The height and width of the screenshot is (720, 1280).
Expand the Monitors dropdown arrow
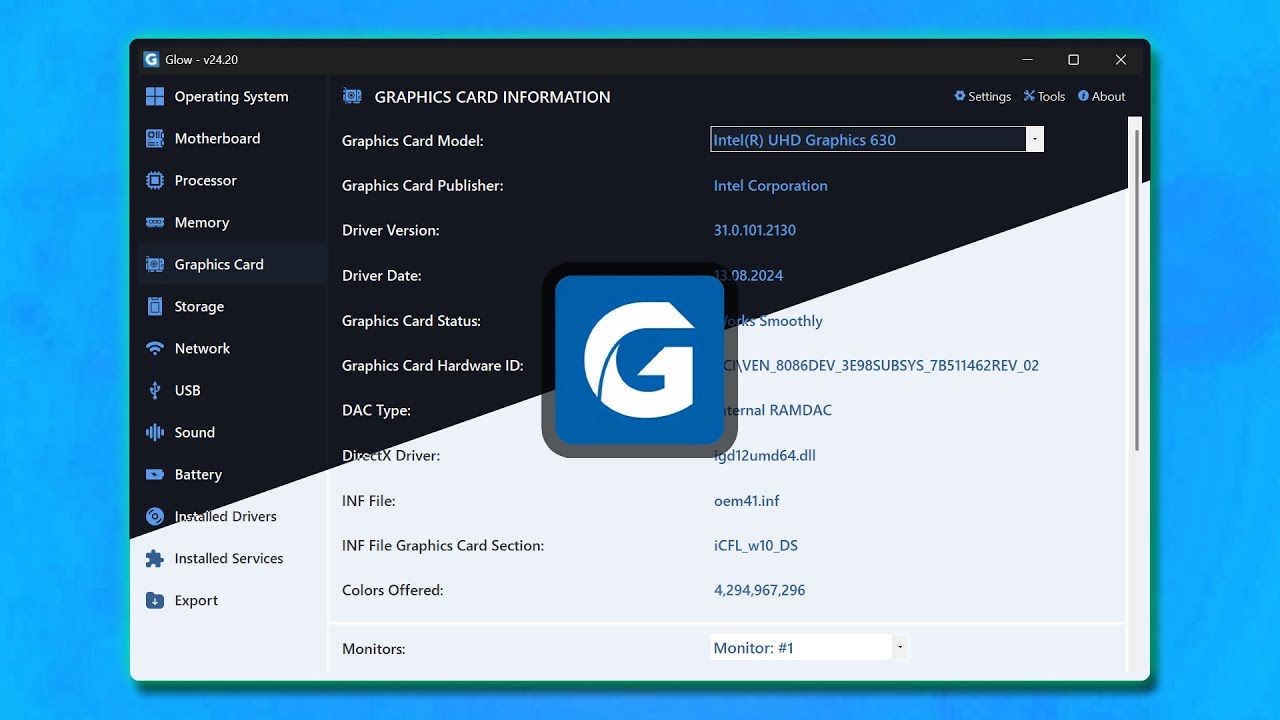(900, 647)
